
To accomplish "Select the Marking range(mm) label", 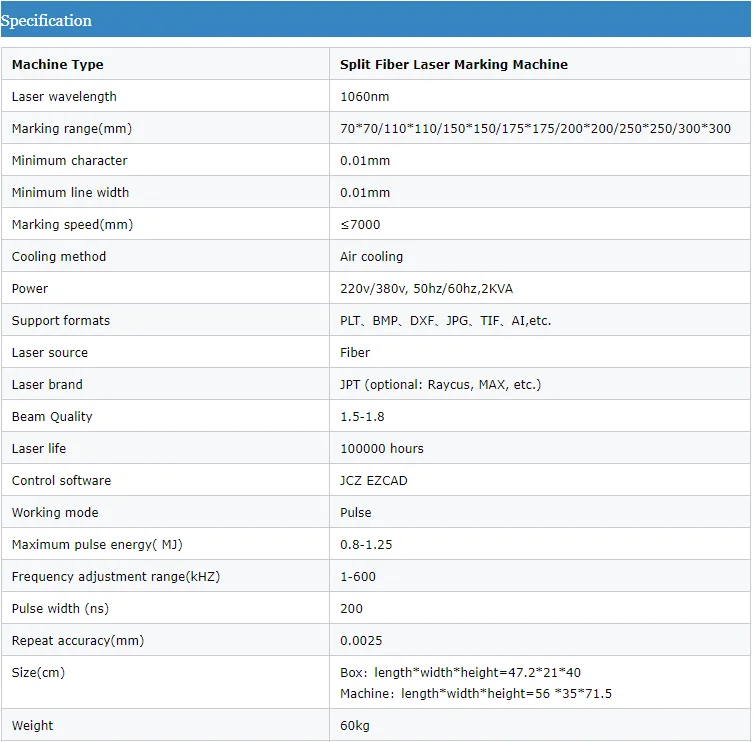I will pos(72,129).
